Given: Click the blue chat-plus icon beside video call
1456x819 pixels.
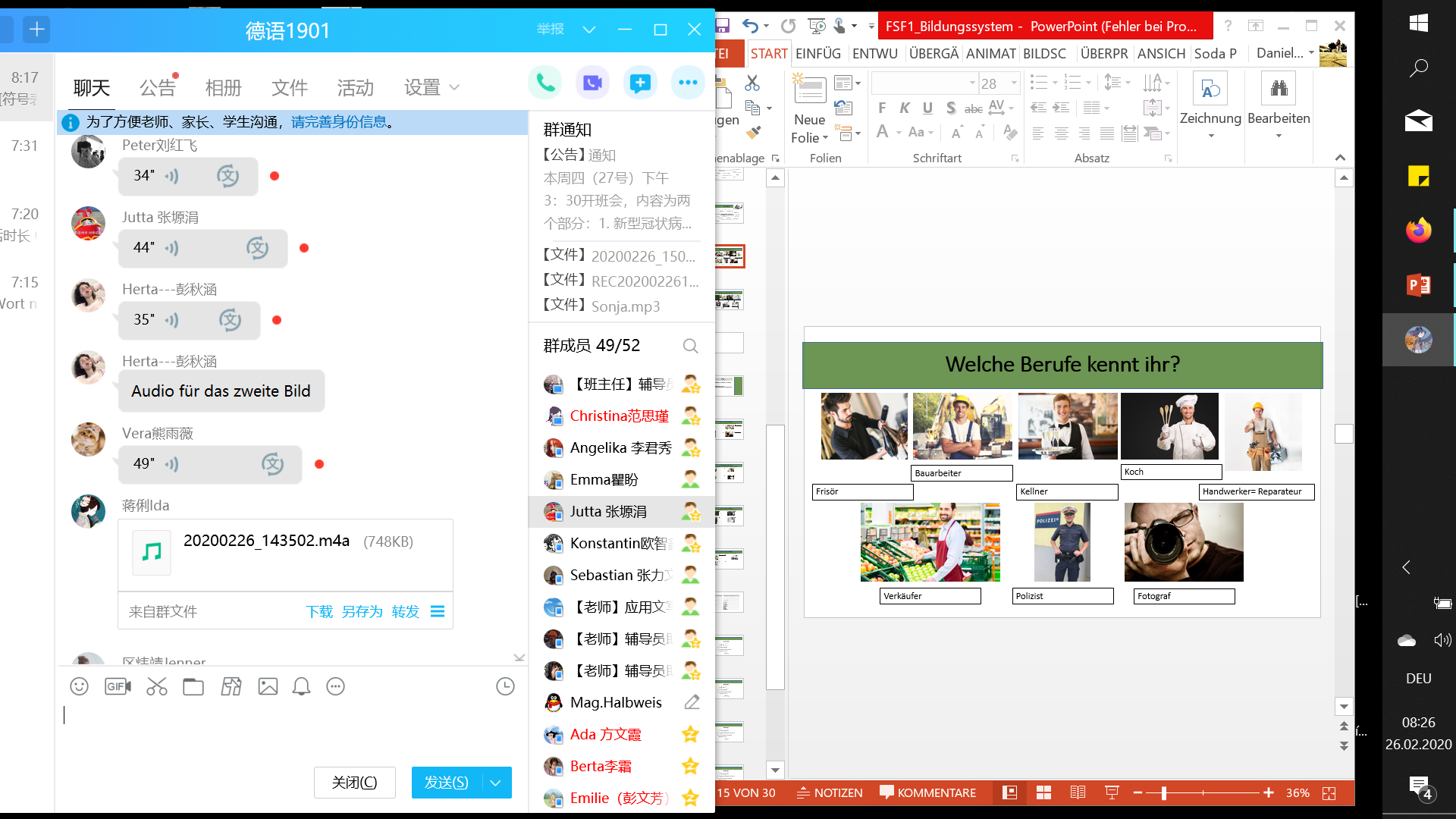Looking at the screenshot, I should click(640, 83).
